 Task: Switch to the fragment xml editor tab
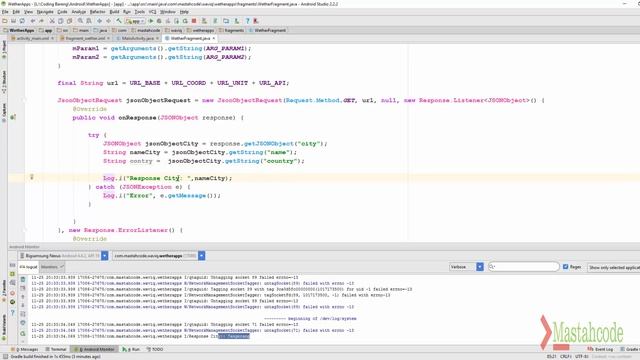(x=84, y=38)
